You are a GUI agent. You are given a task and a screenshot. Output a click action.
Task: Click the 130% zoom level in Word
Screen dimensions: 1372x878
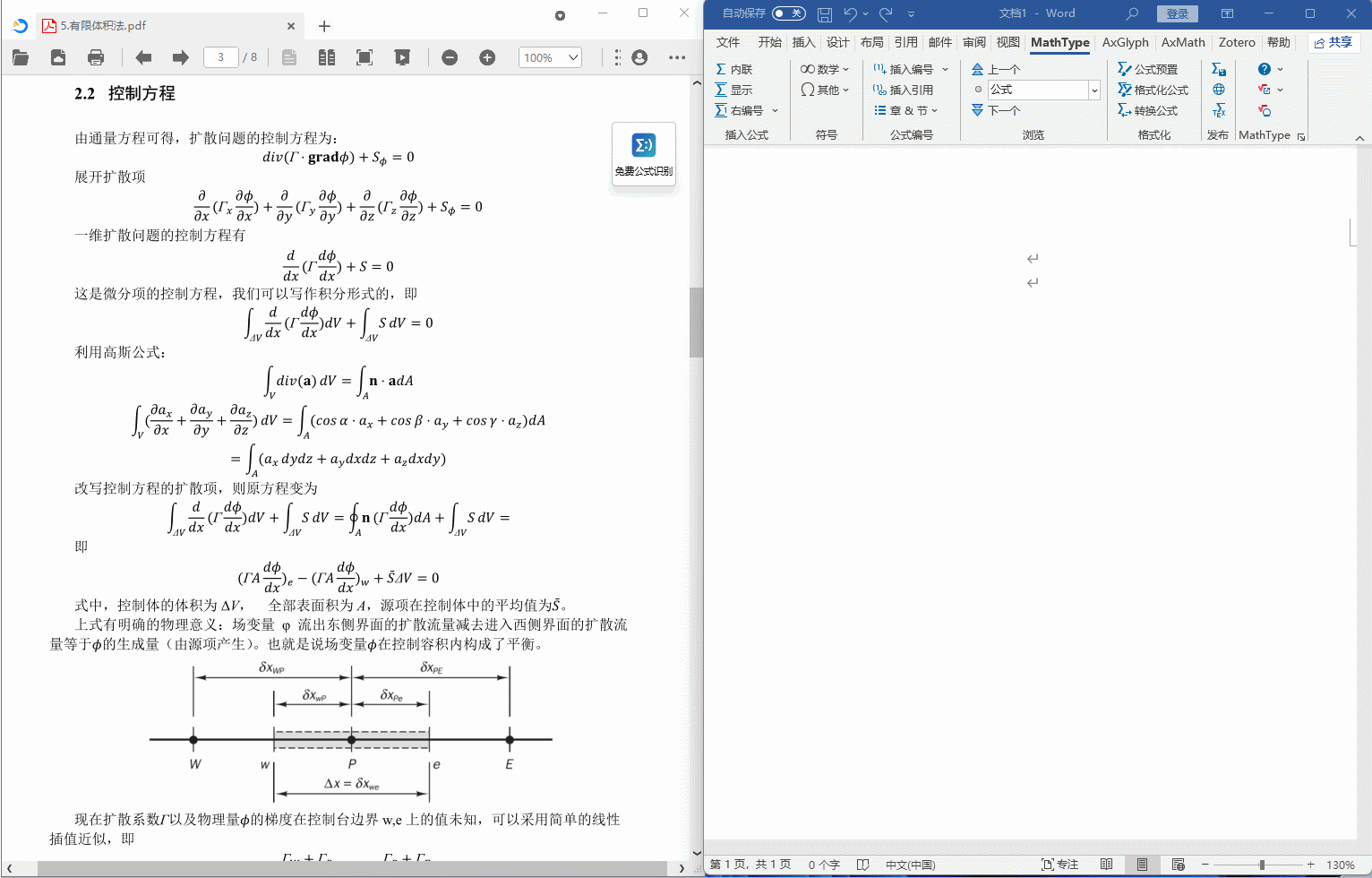click(1341, 865)
